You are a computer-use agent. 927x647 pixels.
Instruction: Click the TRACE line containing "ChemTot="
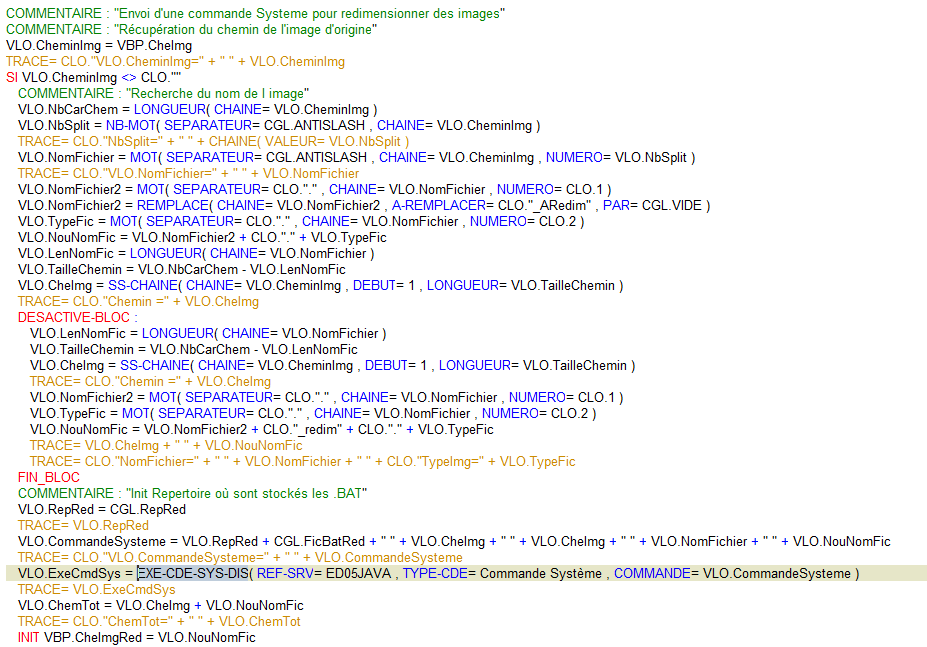click(159, 622)
